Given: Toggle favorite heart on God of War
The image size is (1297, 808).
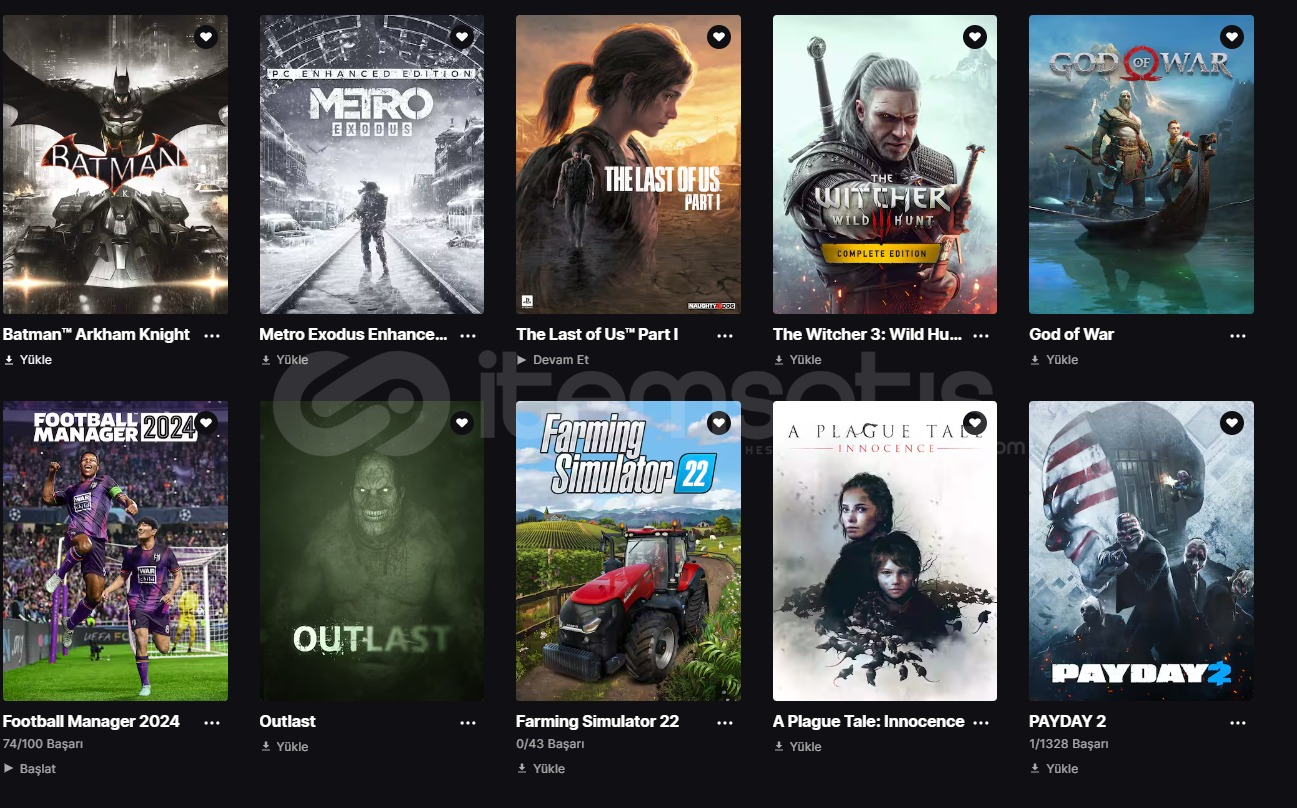Looking at the screenshot, I should pos(1232,37).
